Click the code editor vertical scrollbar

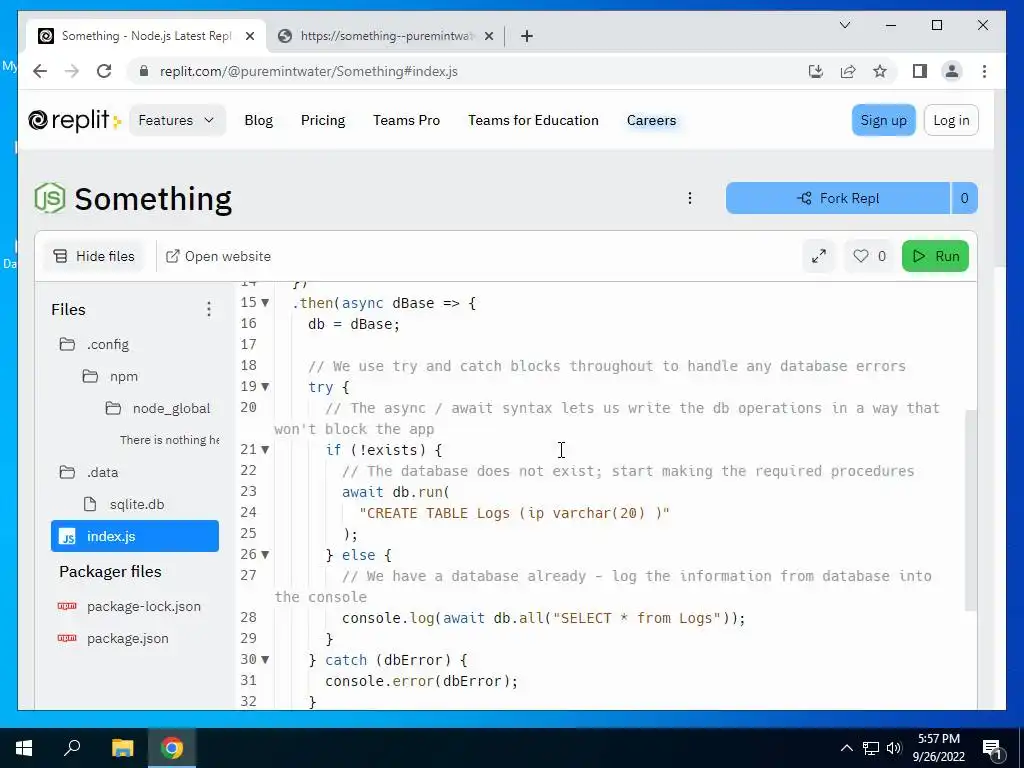click(970, 511)
